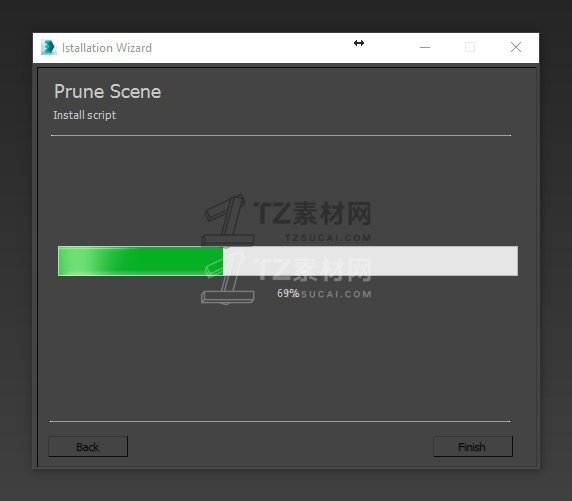Minimize the Installation Wizard window

(425, 47)
